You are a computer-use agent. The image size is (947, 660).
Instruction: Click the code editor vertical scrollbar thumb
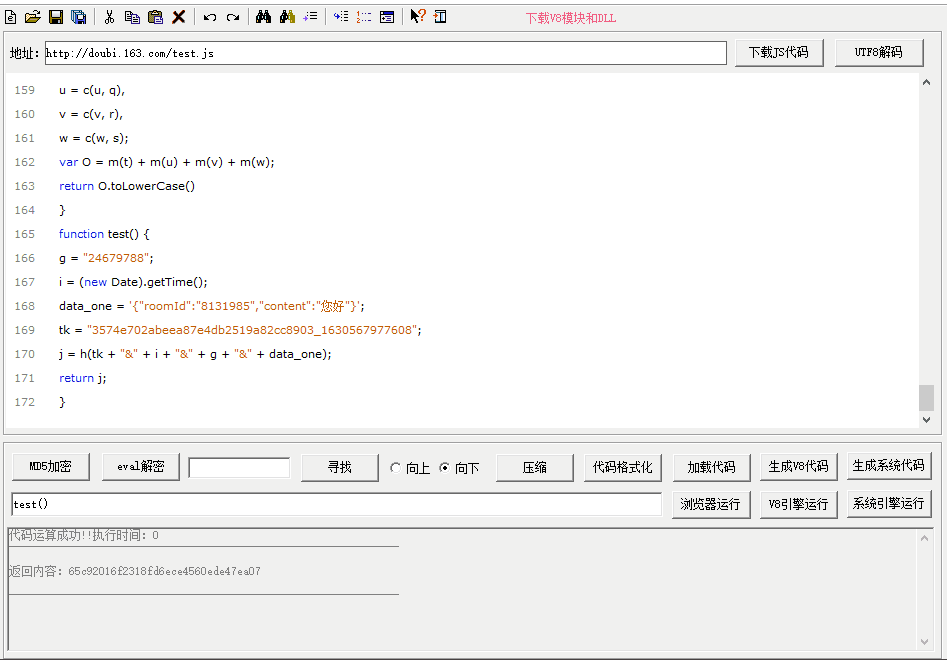[x=926, y=397]
